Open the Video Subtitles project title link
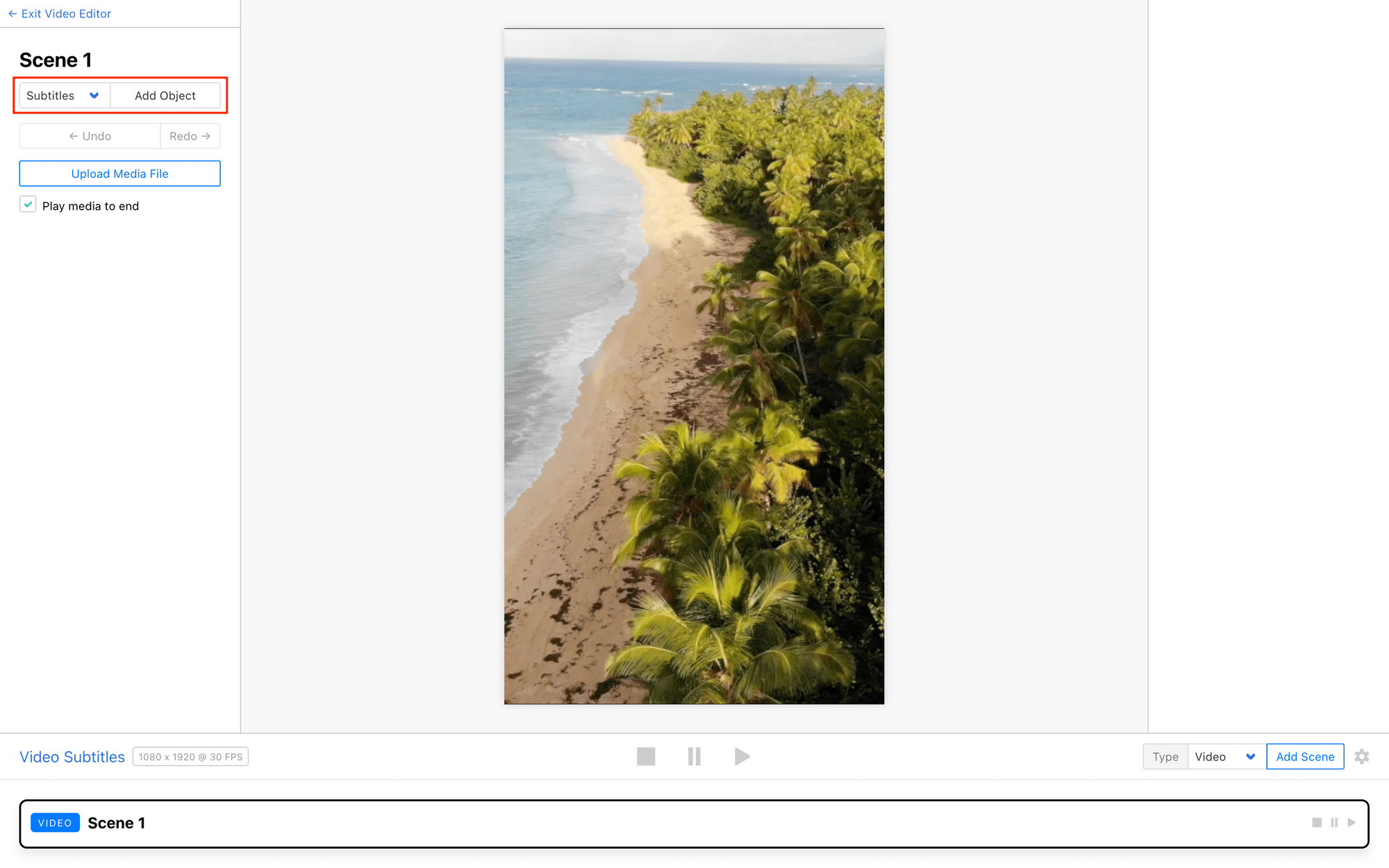Screen dimensions: 1389x868 click(72, 757)
